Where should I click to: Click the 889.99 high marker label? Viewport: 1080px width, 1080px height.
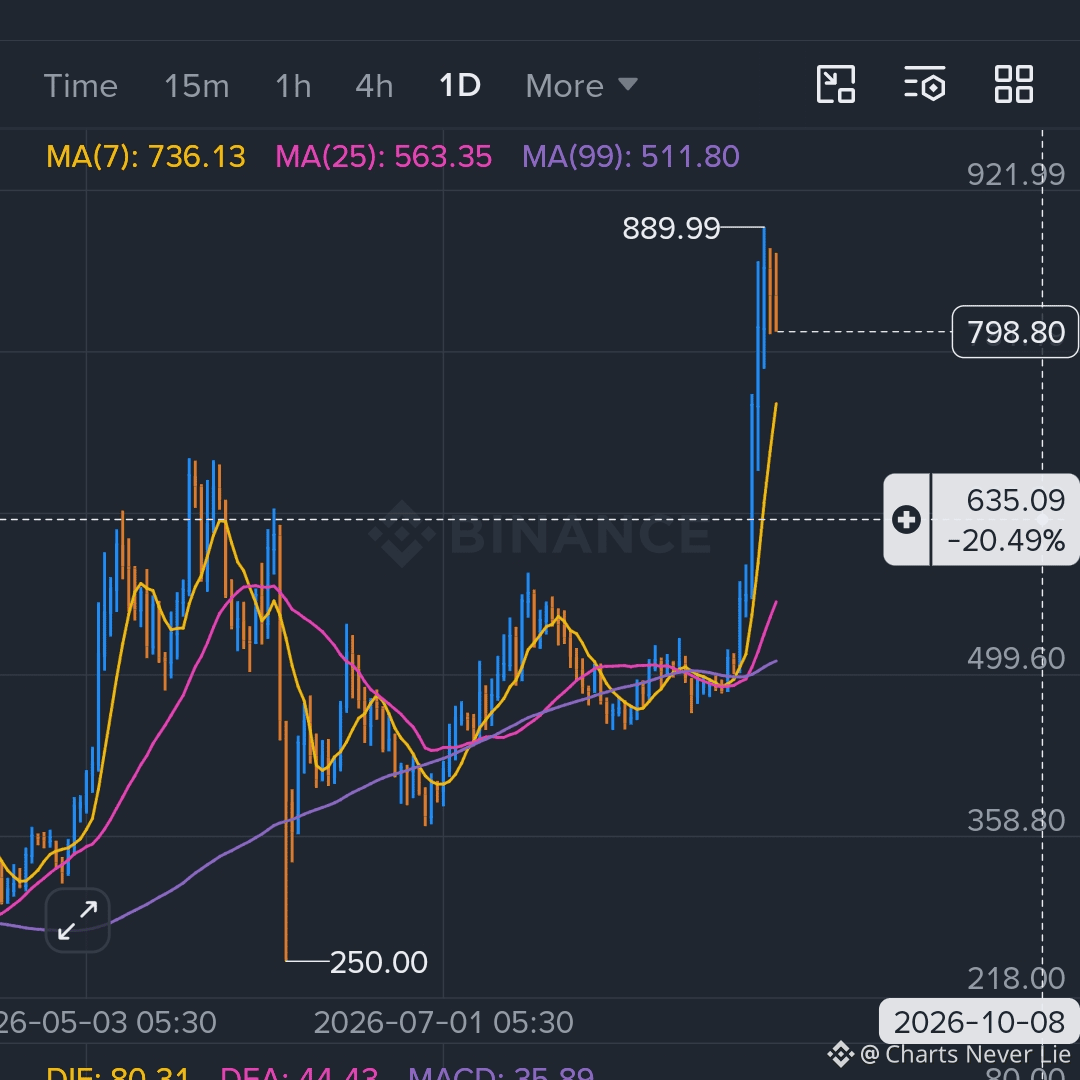(671, 228)
